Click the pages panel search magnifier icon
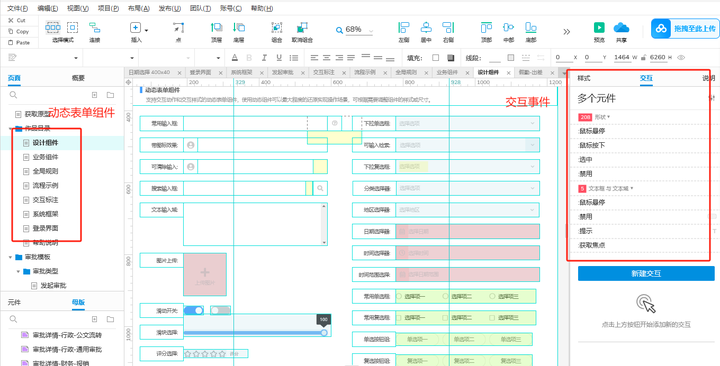Screen dimensions: 720x366 pos(13,95)
